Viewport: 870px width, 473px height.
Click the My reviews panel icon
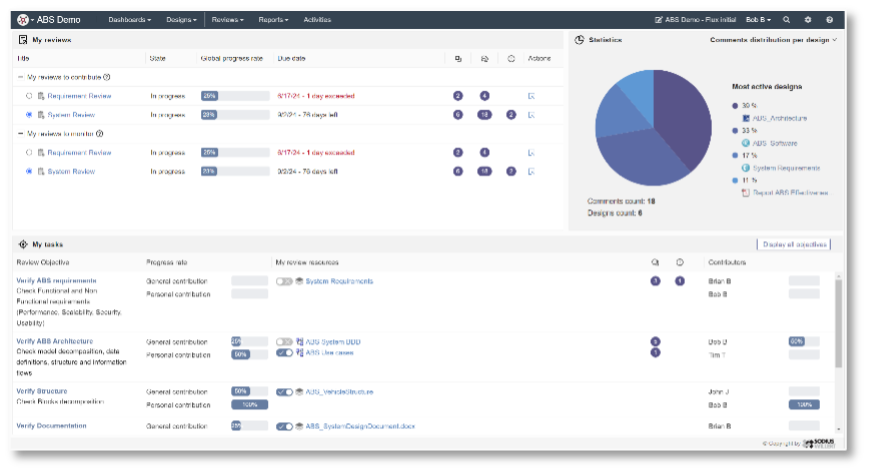pos(23,40)
